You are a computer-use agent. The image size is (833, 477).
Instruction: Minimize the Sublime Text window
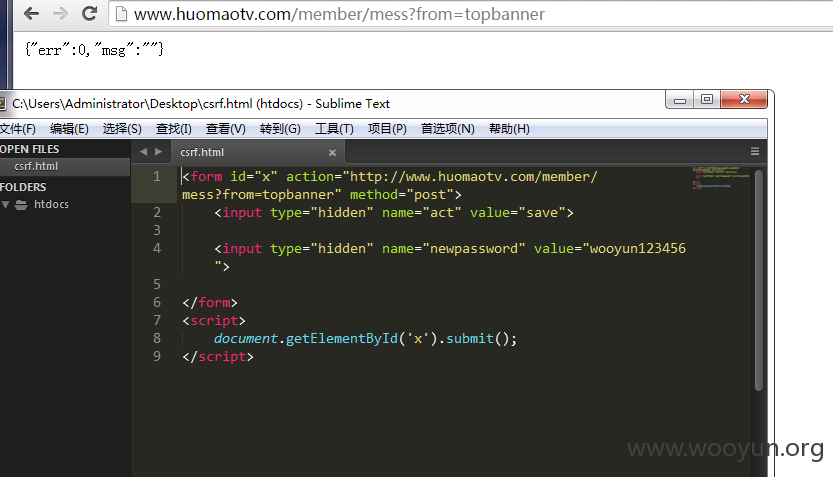click(x=679, y=99)
